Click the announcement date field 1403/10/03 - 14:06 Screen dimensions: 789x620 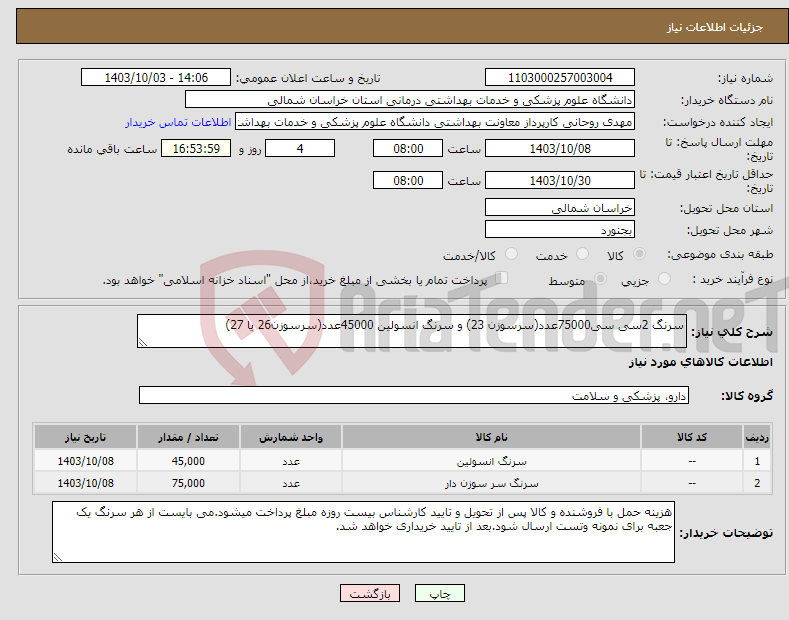pyautogui.click(x=156, y=78)
